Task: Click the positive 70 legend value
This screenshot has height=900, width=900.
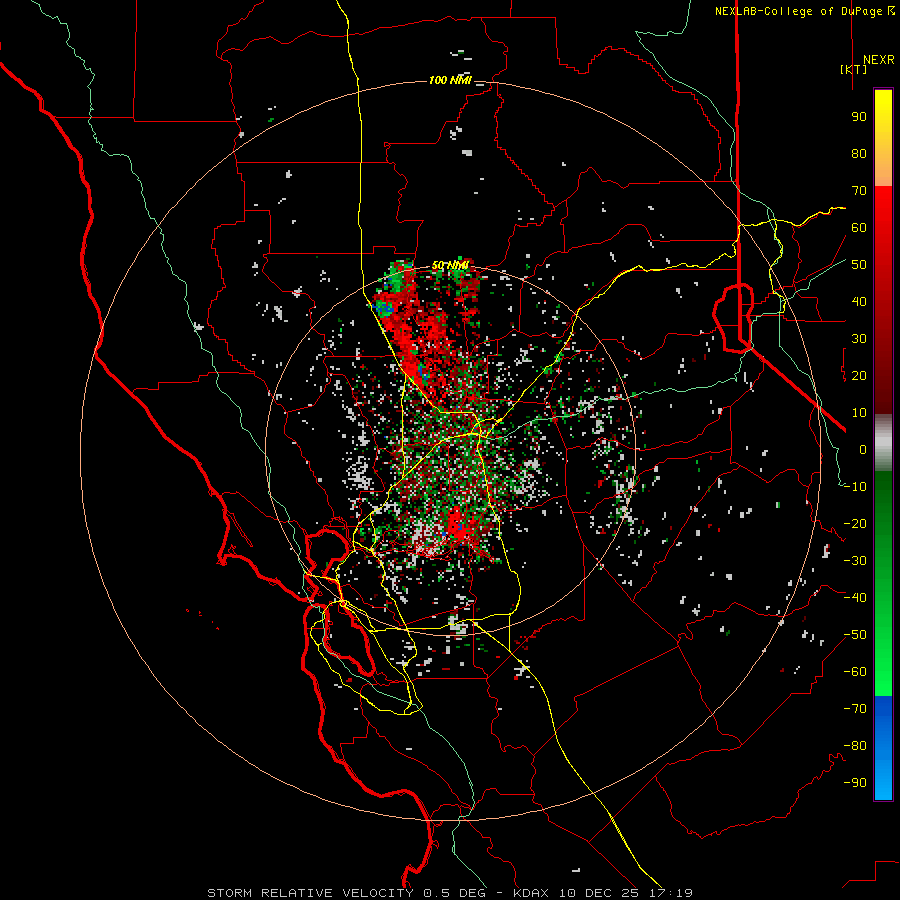Action: (x=859, y=191)
